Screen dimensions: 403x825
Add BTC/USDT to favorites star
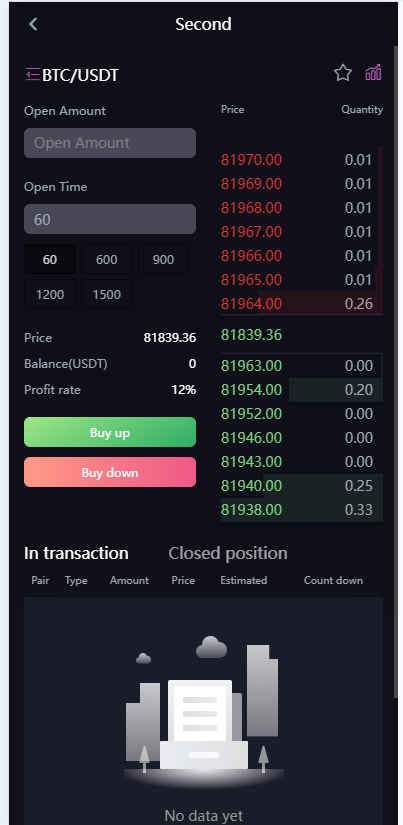tap(343, 73)
